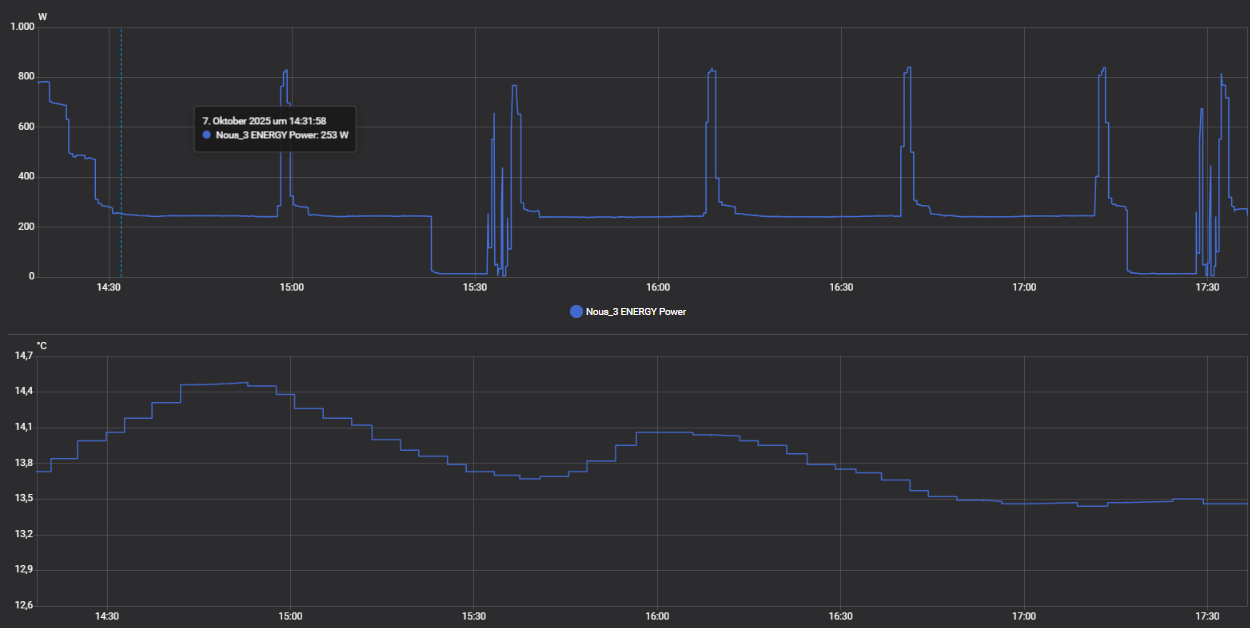1250x628 pixels.
Task: Click the 14,4 label on the temperature y-axis
Action: 24,391
